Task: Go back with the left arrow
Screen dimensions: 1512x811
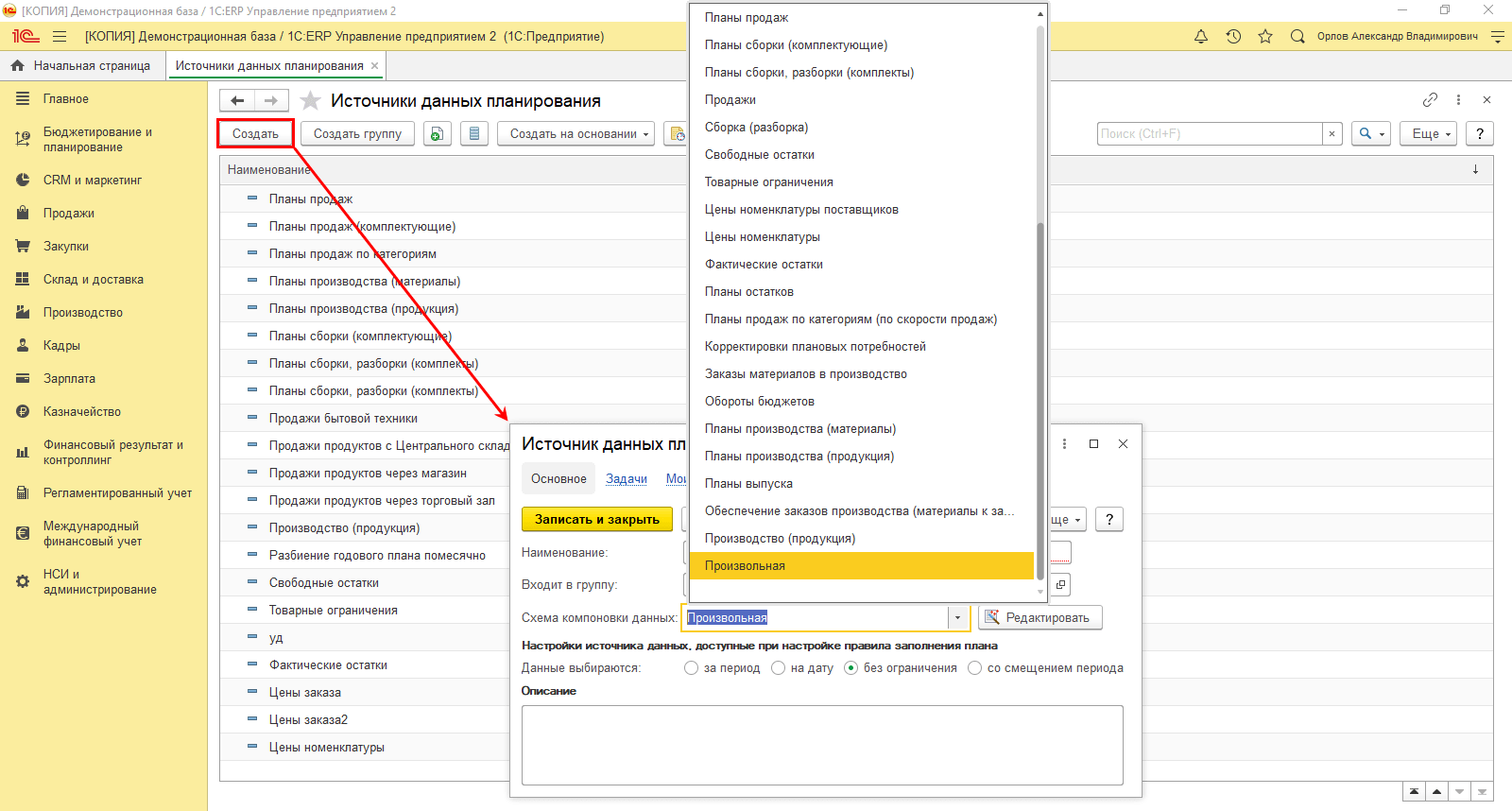Action: pyautogui.click(x=237, y=100)
